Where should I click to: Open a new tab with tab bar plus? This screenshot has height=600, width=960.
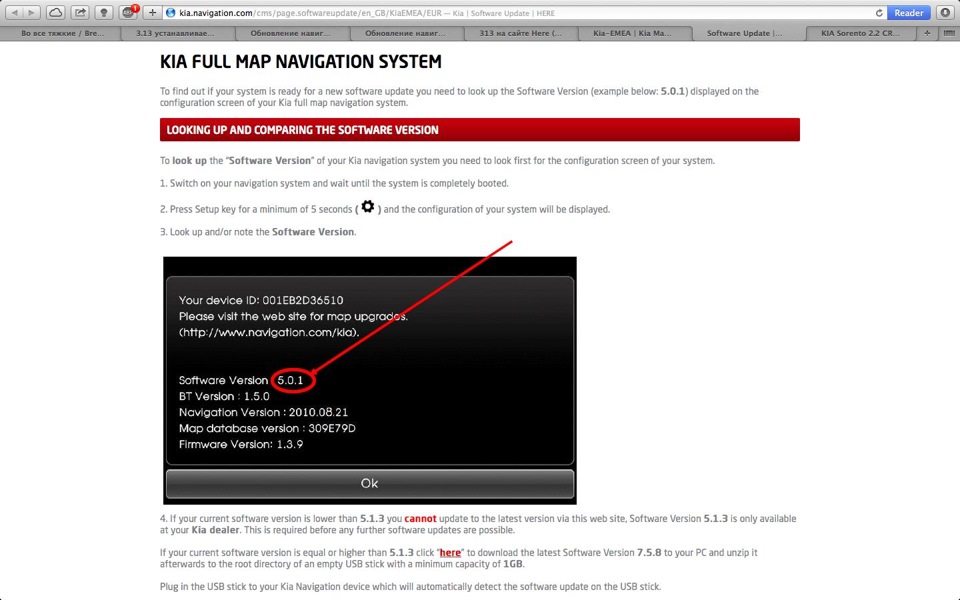[927, 33]
